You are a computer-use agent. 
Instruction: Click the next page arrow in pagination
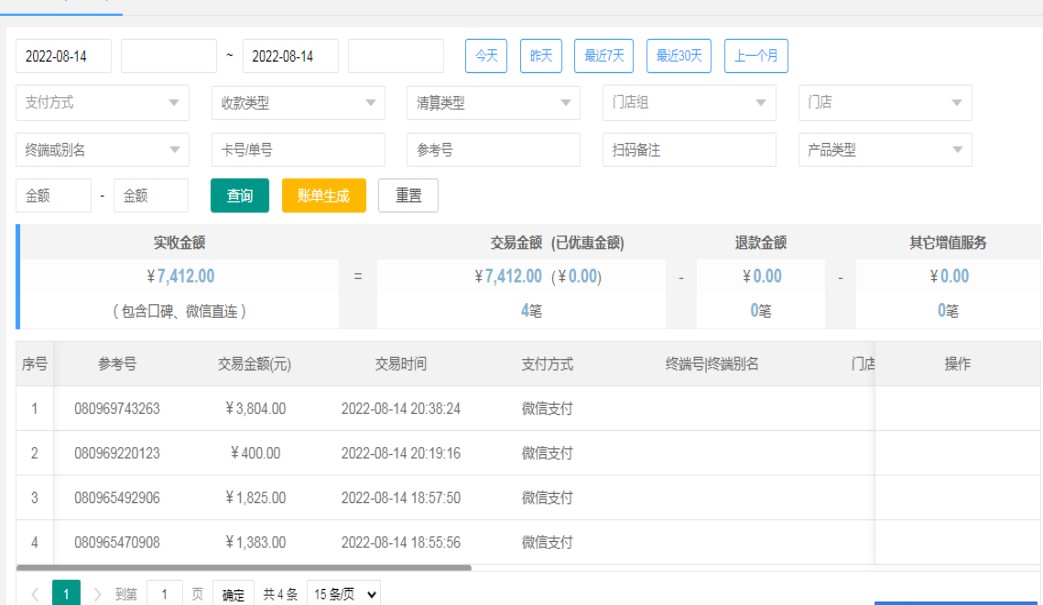[x=97, y=595]
